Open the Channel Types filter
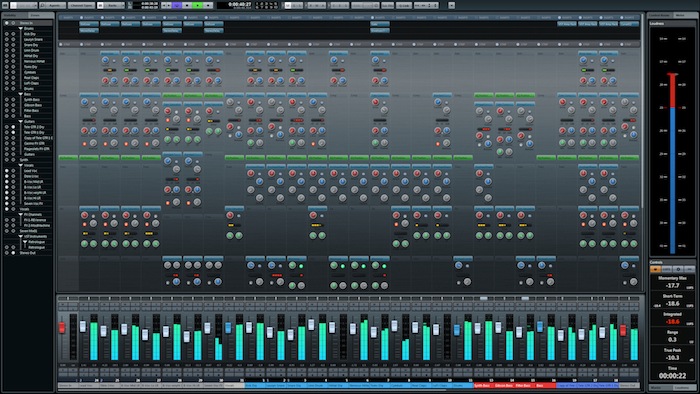The width and height of the screenshot is (700, 394). (81, 5)
